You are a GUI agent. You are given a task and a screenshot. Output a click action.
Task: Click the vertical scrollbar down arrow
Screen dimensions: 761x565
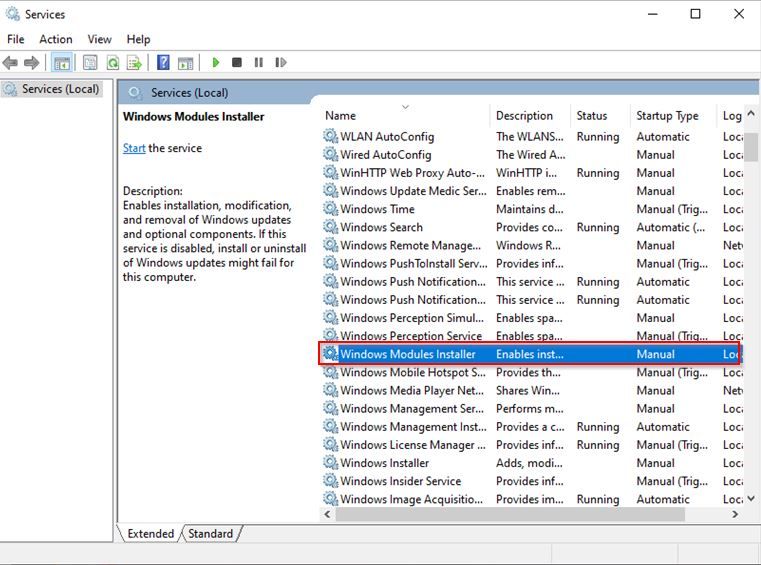click(x=751, y=499)
